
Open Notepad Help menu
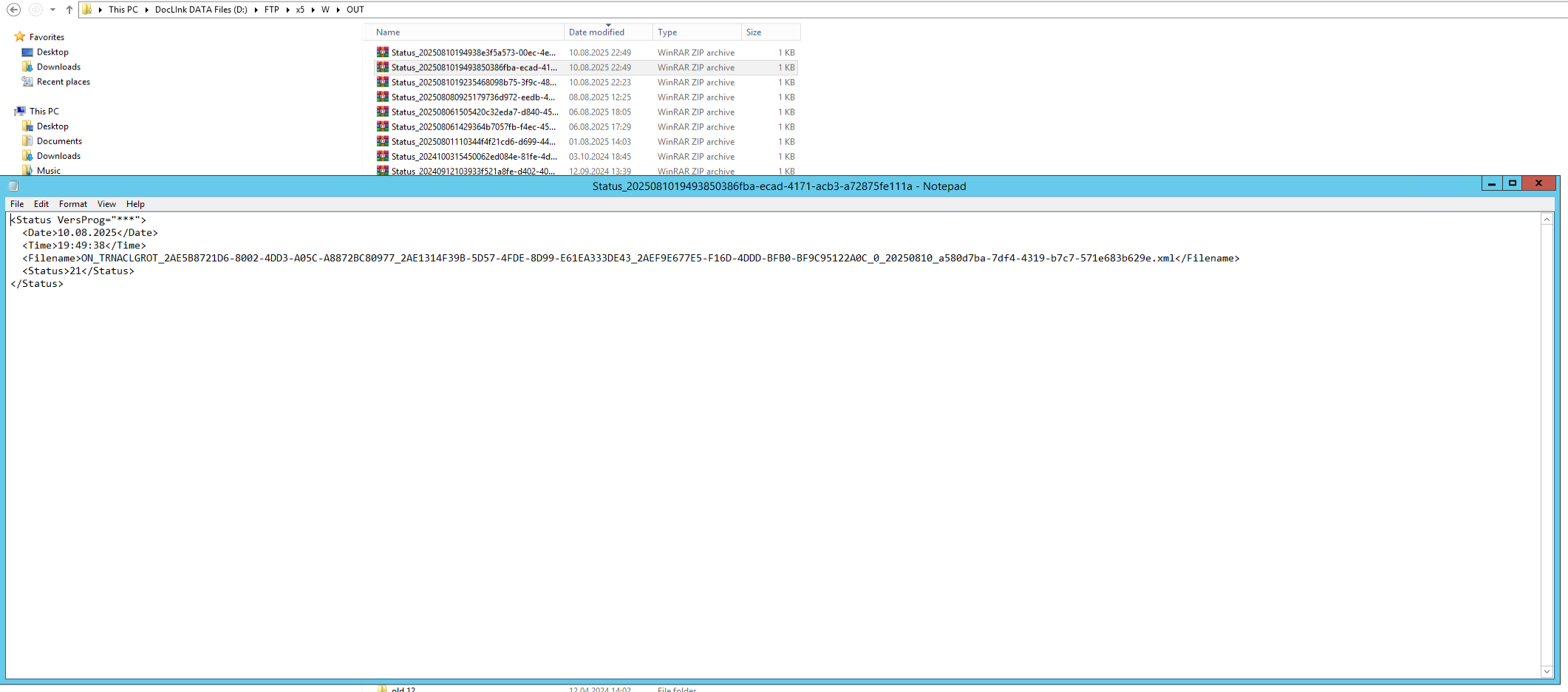tap(135, 204)
